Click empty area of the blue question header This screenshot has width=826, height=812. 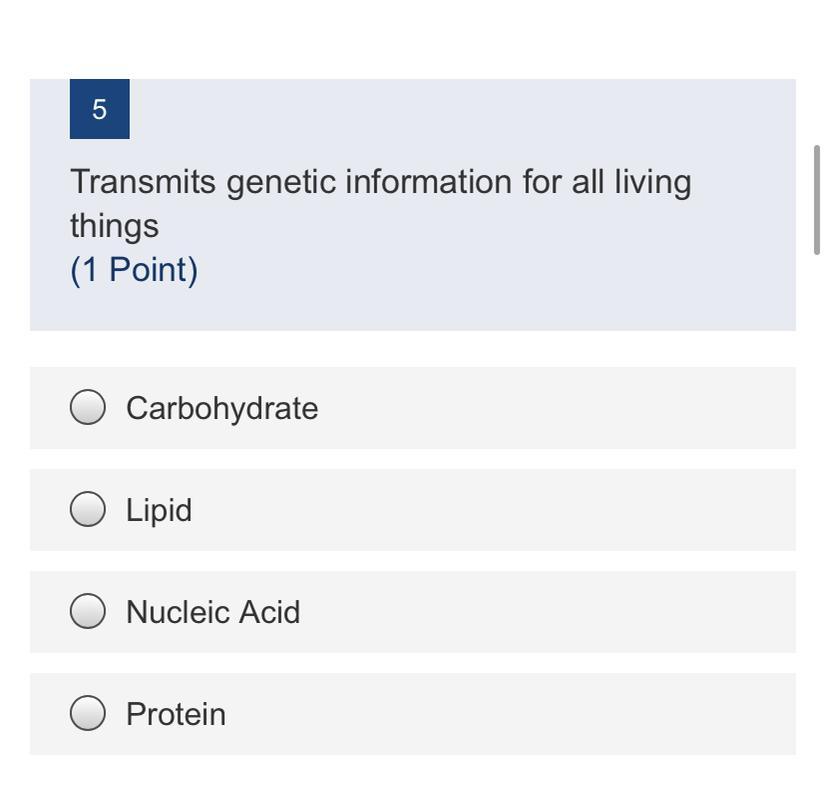(x=500, y=280)
